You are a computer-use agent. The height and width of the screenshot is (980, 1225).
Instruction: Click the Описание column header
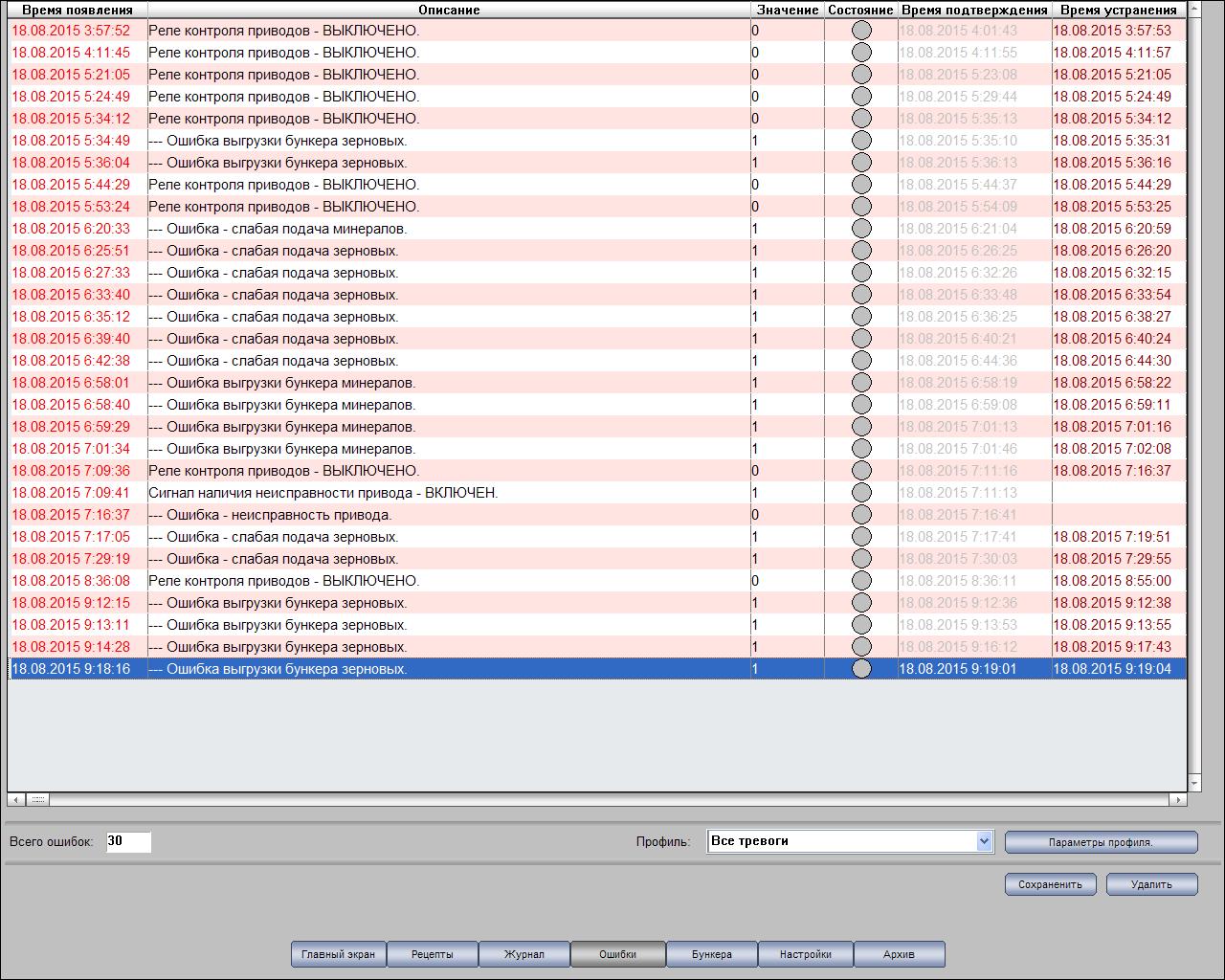(449, 10)
